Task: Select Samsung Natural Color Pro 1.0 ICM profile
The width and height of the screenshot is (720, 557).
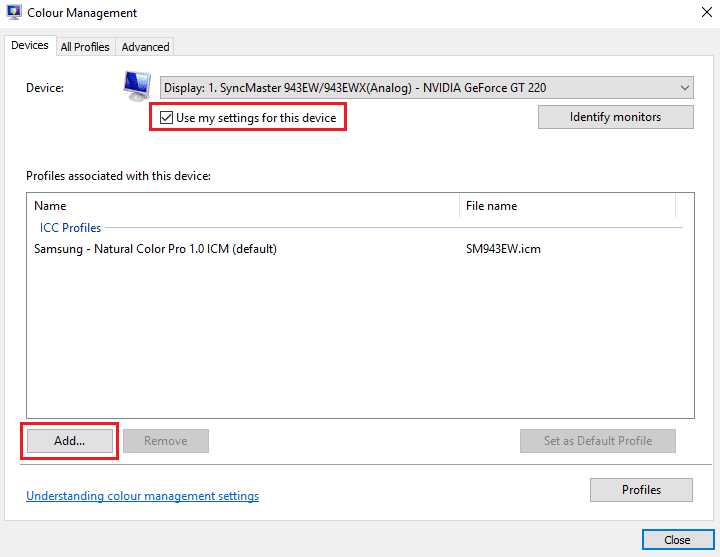Action: click(155, 249)
